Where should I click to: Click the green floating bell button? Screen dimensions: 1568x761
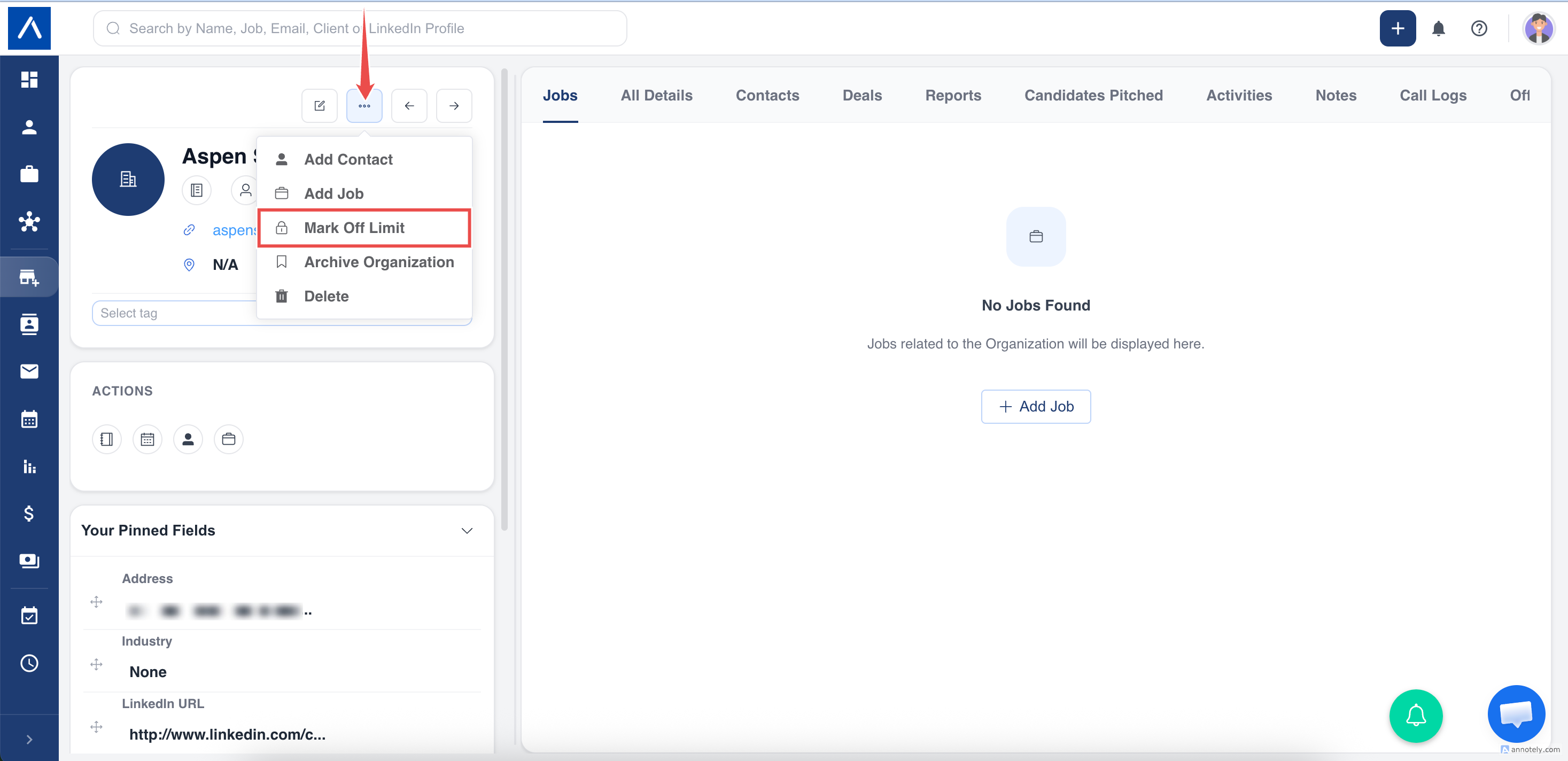[1416, 716]
